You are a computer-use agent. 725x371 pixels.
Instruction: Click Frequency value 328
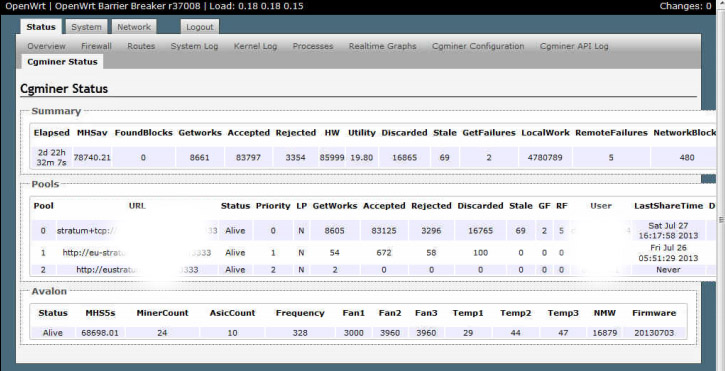(300, 333)
